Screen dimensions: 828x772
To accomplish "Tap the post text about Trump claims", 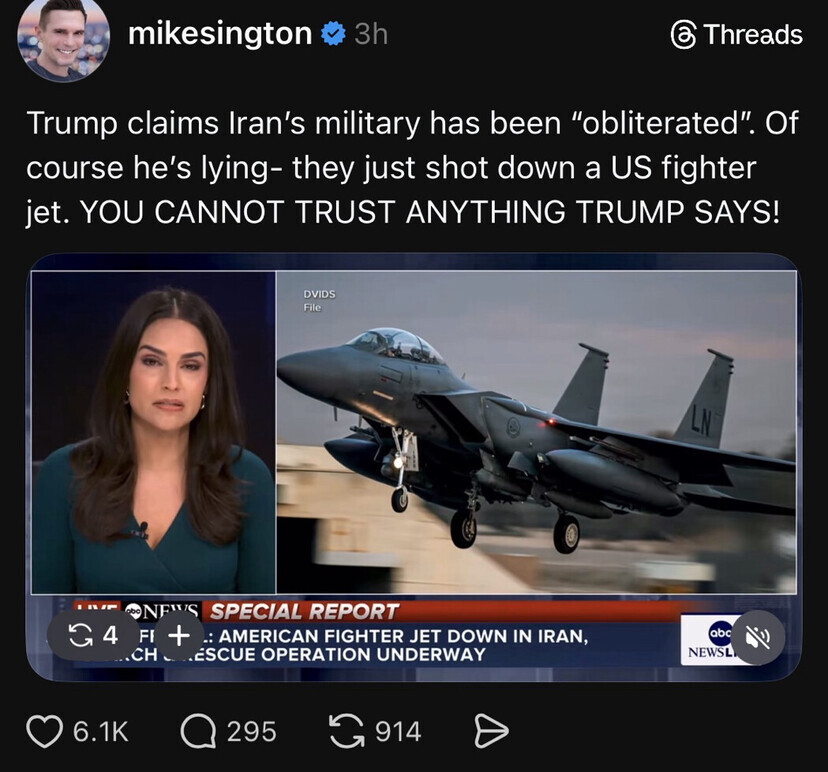I will tap(412, 167).
